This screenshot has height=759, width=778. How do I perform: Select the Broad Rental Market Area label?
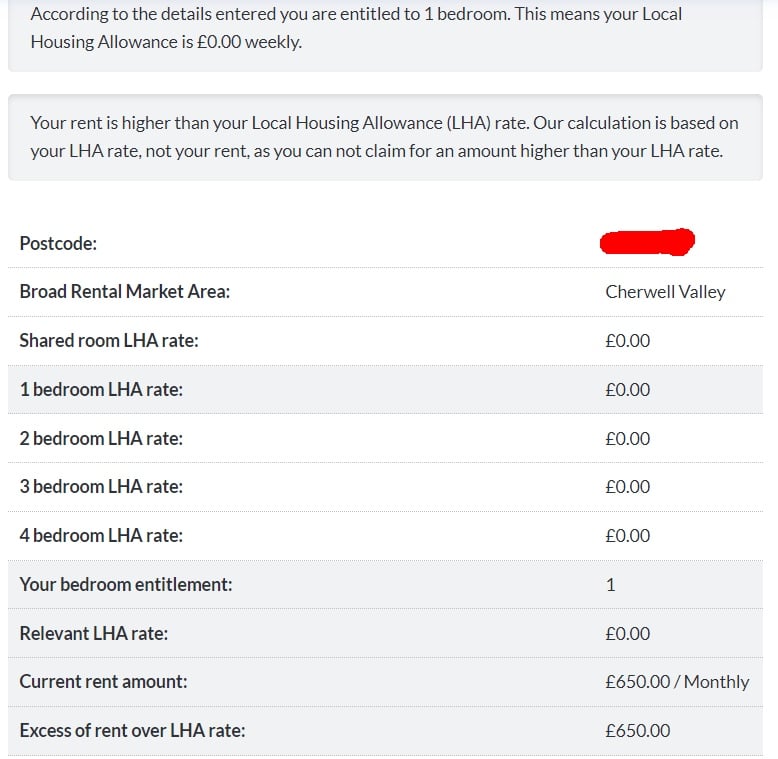pyautogui.click(x=124, y=292)
